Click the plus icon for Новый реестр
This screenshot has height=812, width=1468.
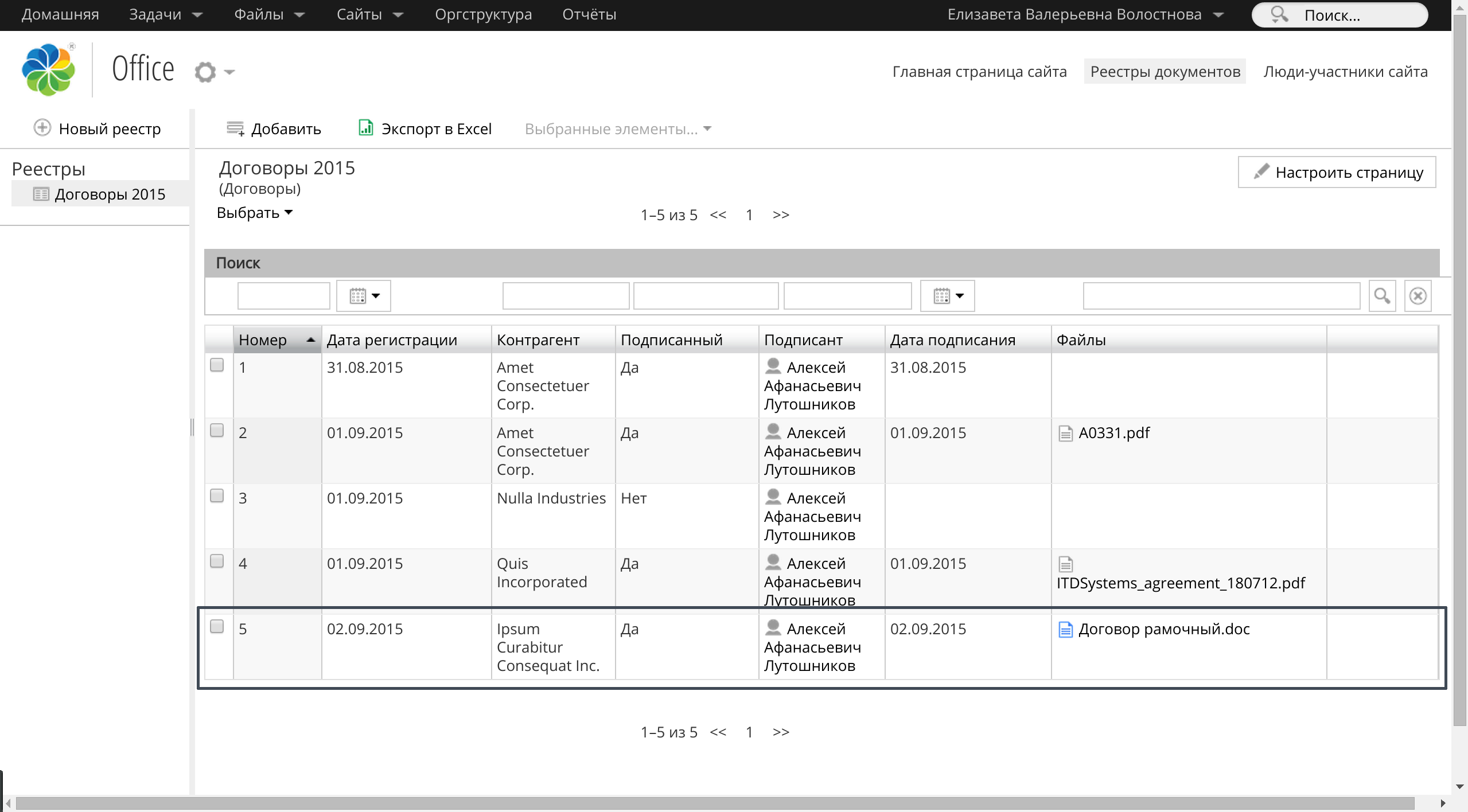pyautogui.click(x=42, y=128)
